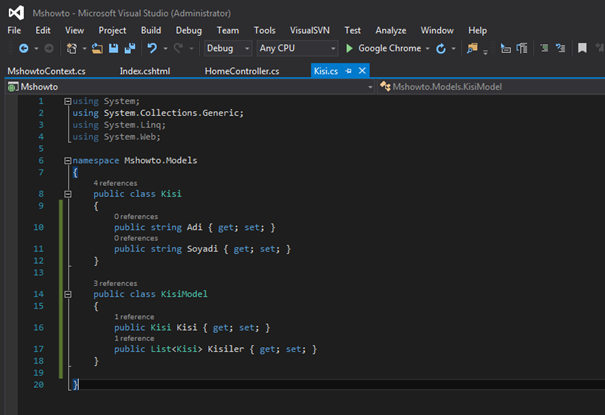Open the Mshowto project navigation dropdown
The width and height of the screenshot is (605, 415).
(189, 87)
